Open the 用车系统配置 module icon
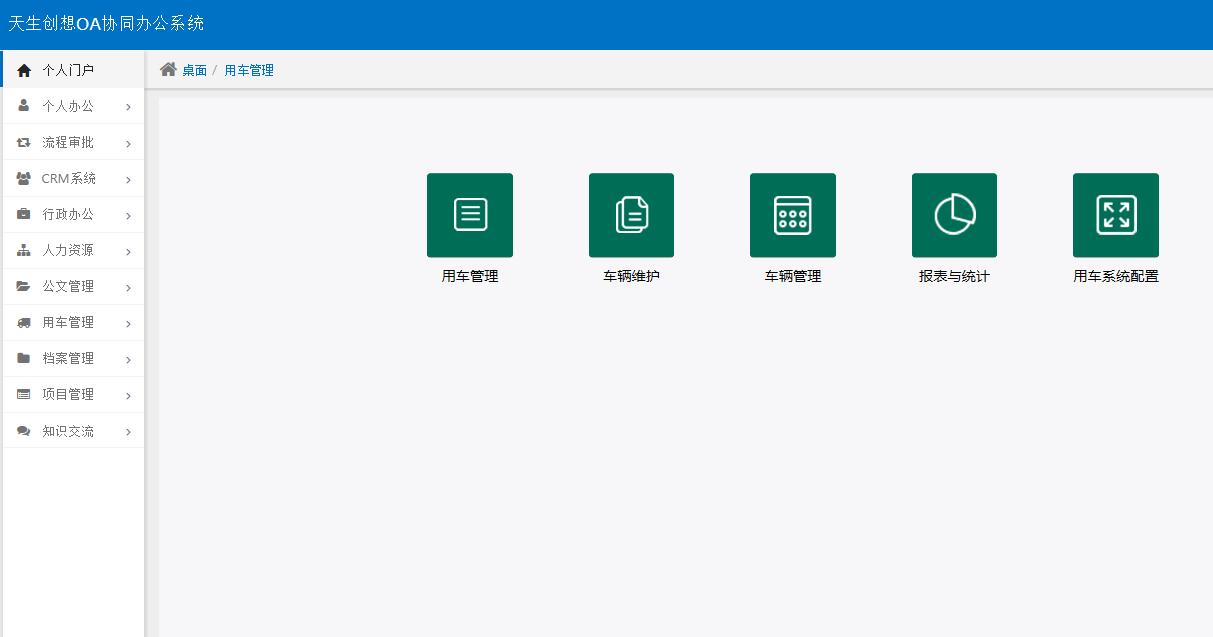Screen dimensions: 1213x637 (1116, 215)
